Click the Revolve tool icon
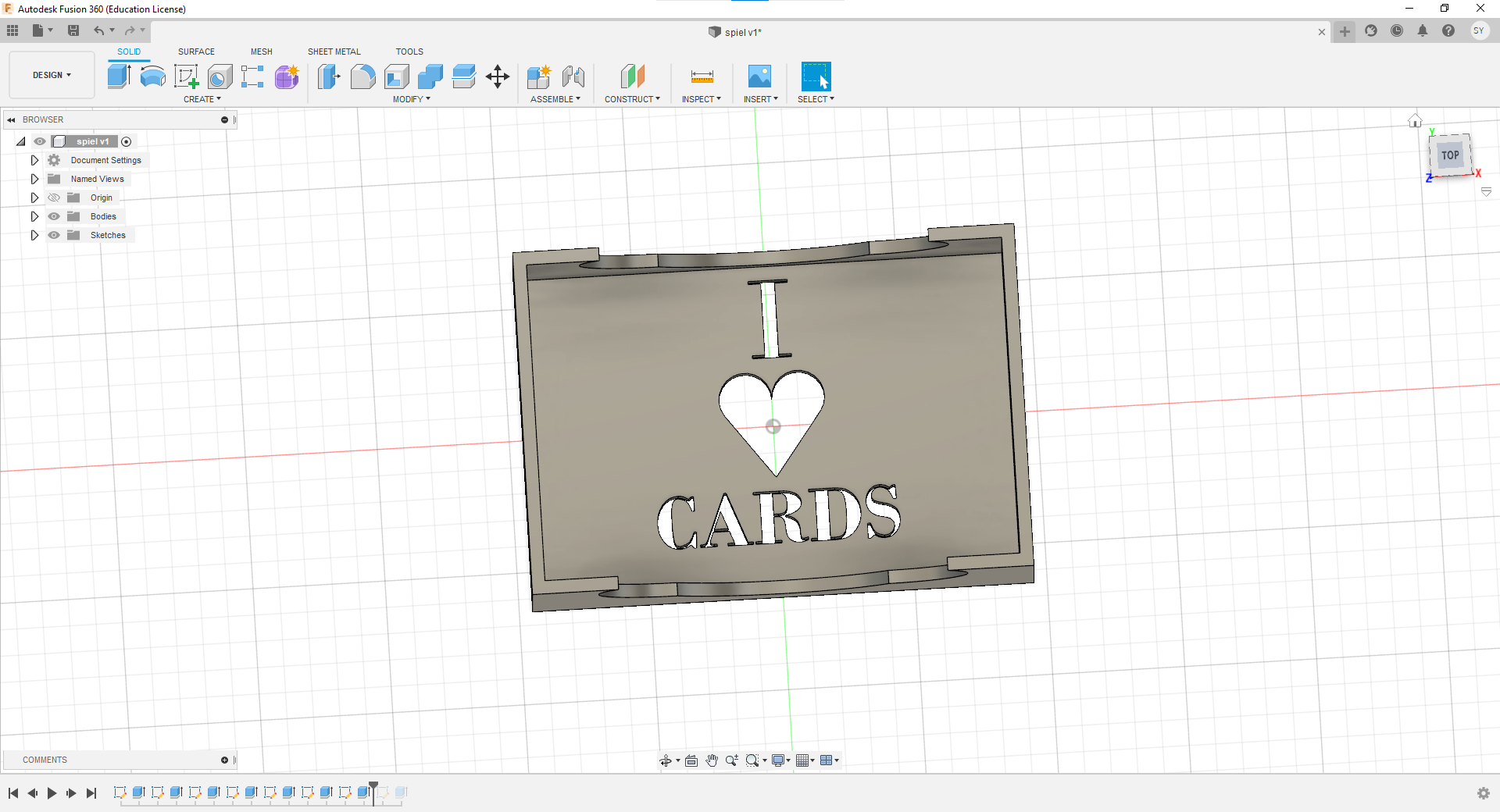Screen dimensions: 1500x812 point(152,77)
